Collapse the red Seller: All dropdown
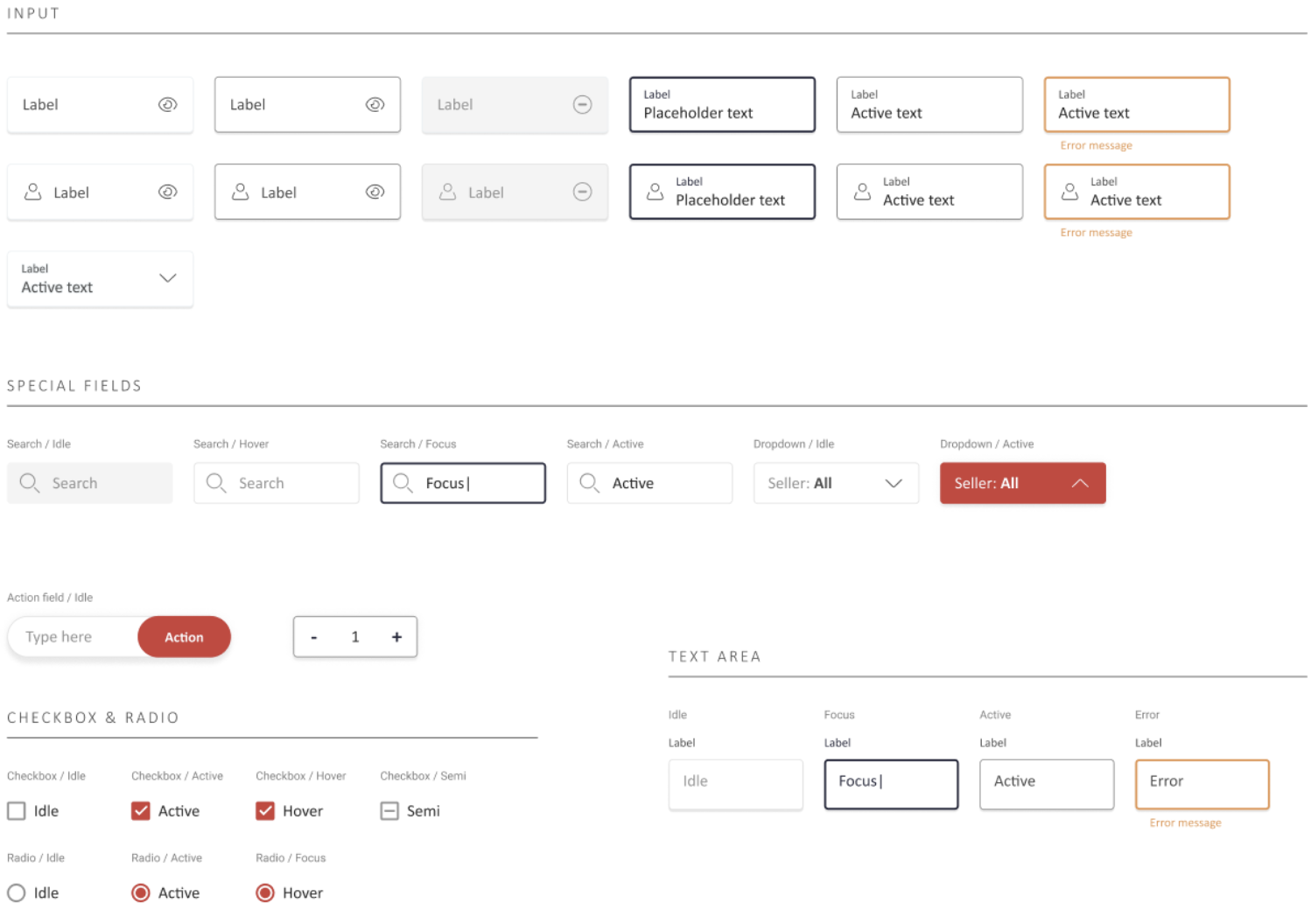This screenshot has height=924, width=1311. point(1080,483)
